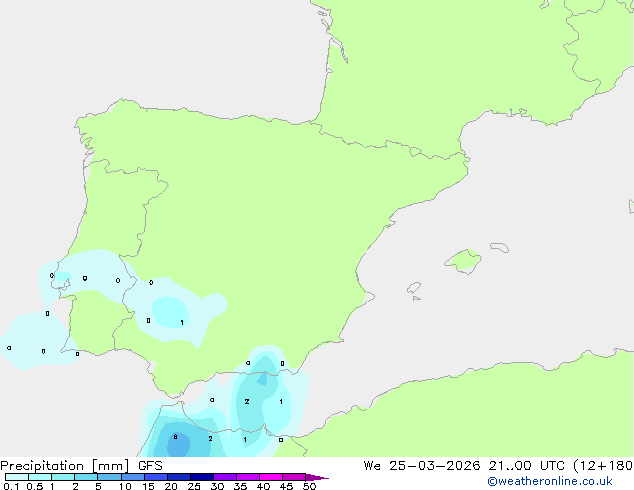This screenshot has width=634, height=490.
Task: Click Mallorca island on the map
Action: 463,262
